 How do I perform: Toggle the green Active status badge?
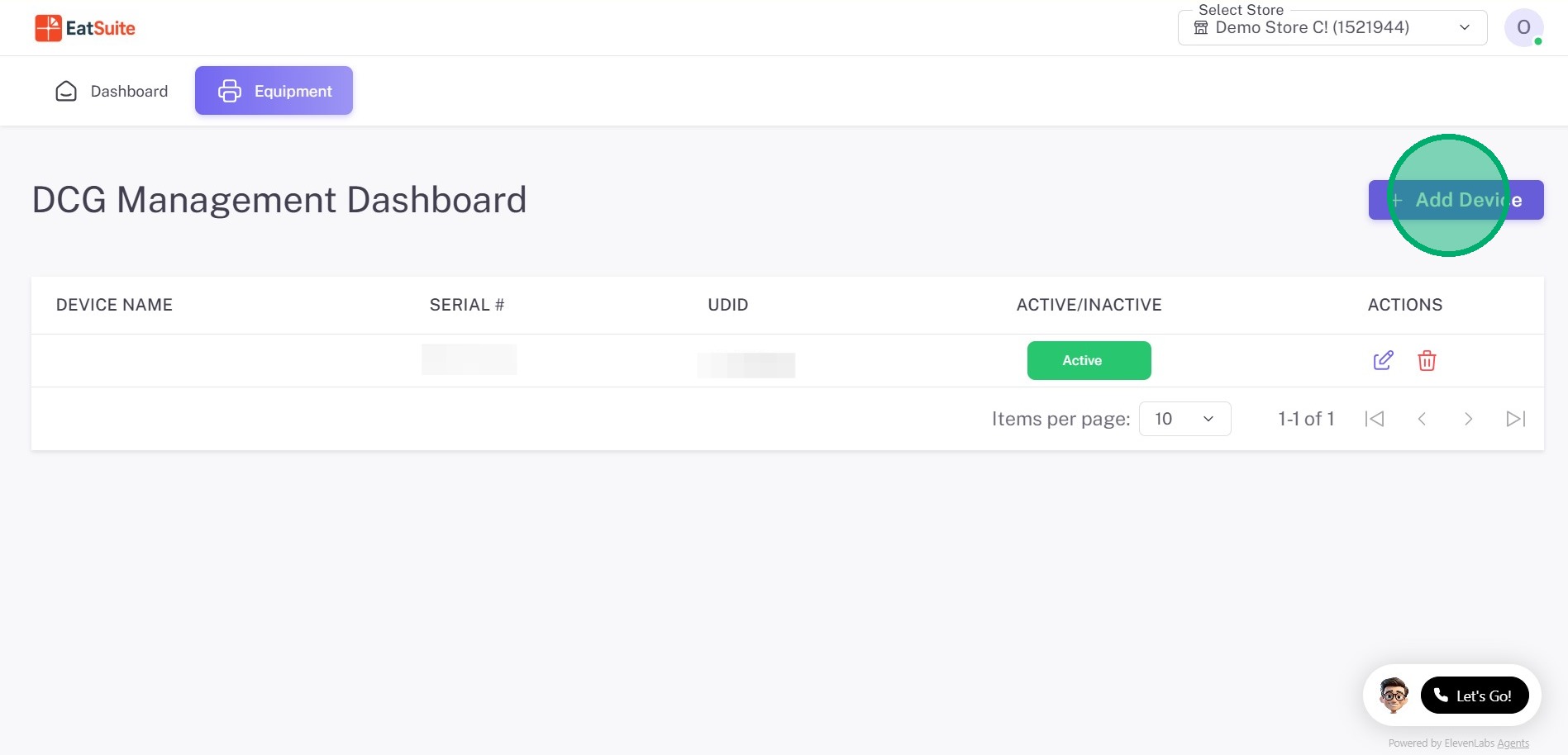[1089, 360]
